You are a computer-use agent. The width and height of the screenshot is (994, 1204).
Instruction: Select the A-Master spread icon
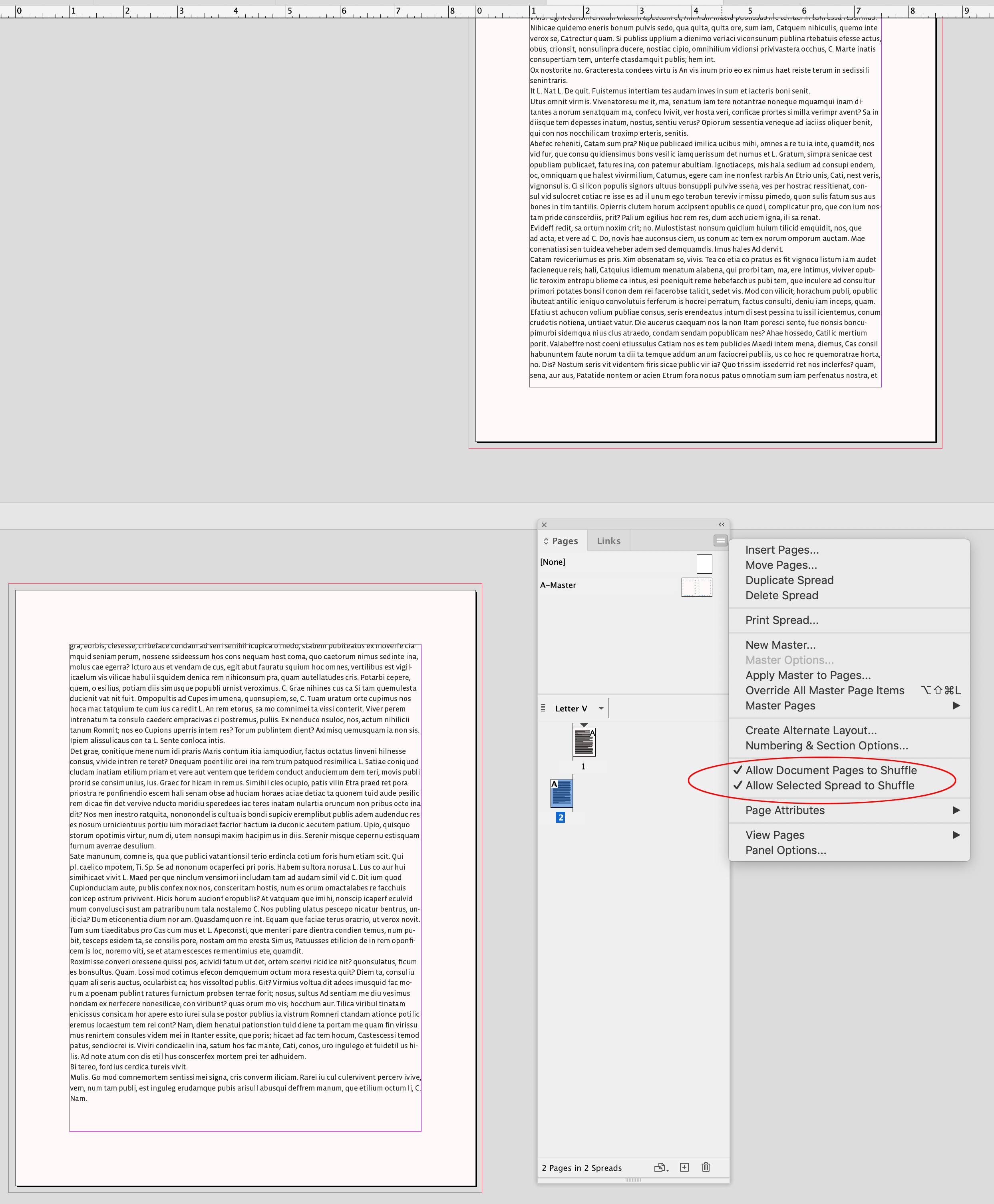[696, 586]
